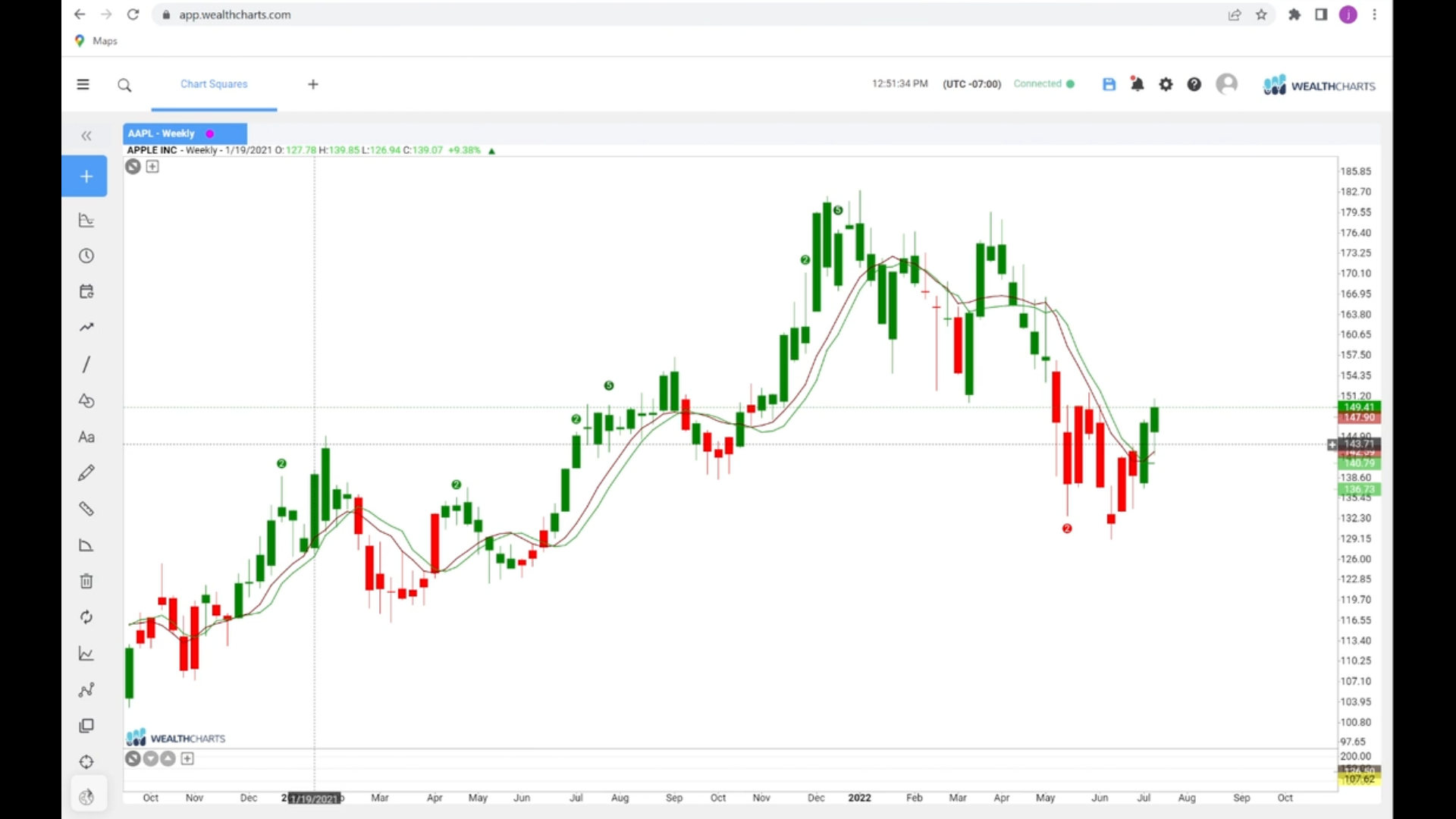Click the blue plus add button in sidebar

85,176
